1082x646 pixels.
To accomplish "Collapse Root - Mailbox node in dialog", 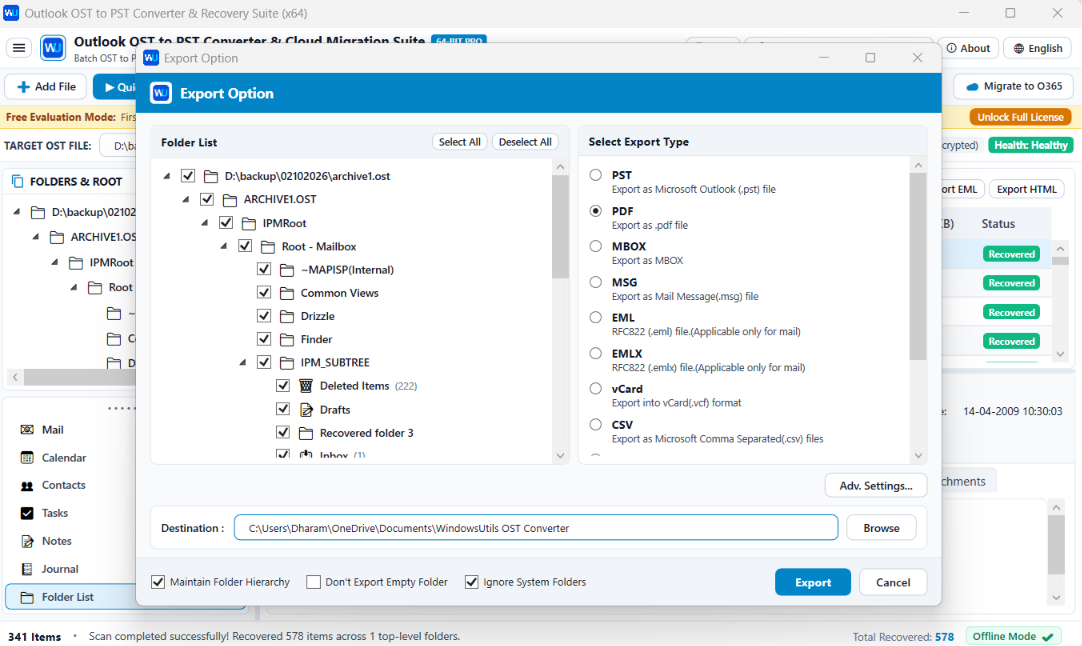I will 224,246.
